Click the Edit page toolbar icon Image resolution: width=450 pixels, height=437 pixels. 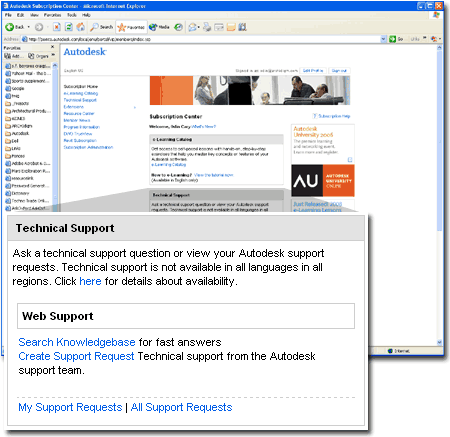coord(219,27)
